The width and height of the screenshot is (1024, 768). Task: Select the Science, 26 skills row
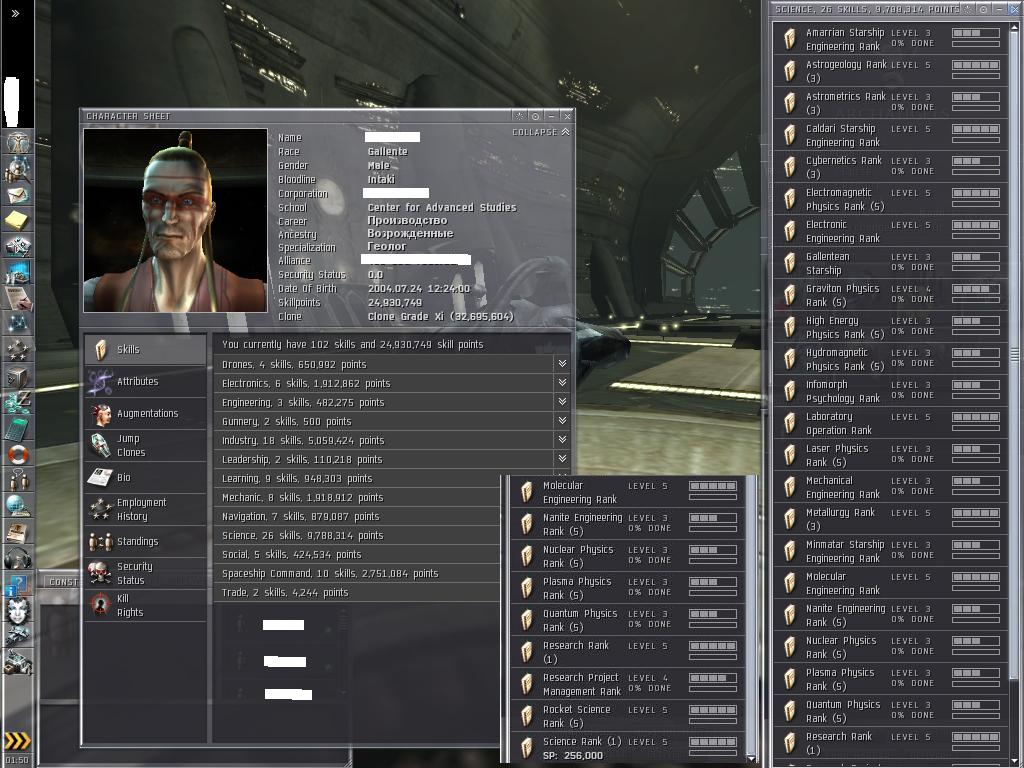(358, 536)
